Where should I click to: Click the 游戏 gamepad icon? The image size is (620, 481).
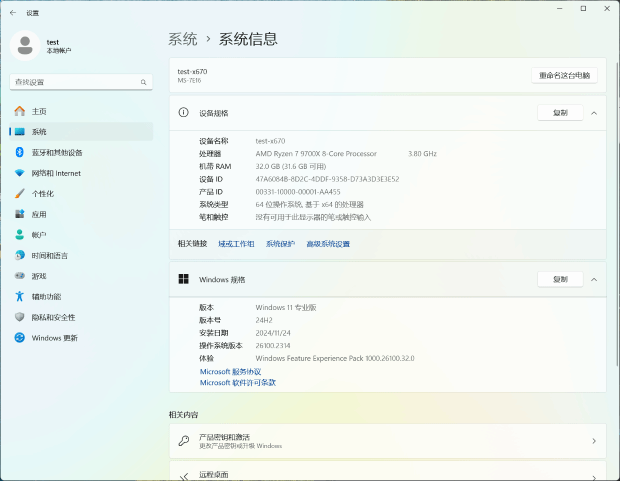pos(19,276)
